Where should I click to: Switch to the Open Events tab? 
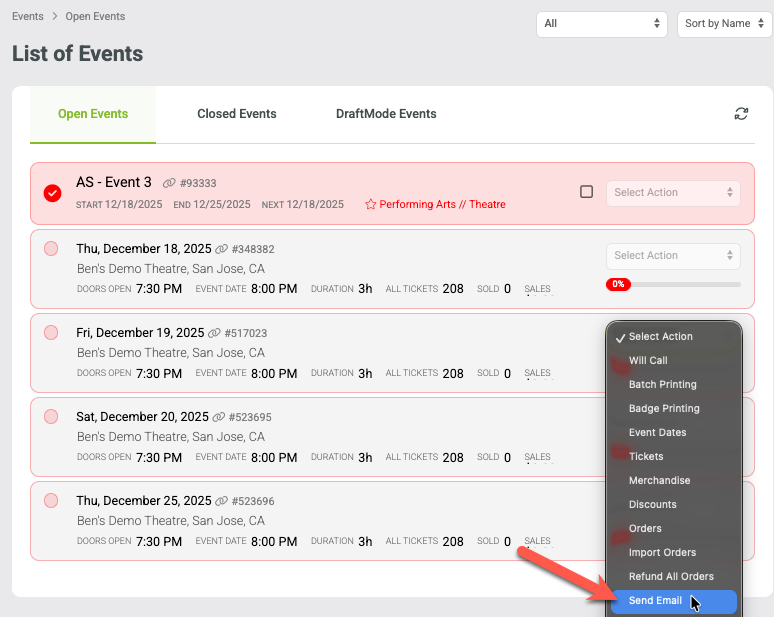[93, 114]
